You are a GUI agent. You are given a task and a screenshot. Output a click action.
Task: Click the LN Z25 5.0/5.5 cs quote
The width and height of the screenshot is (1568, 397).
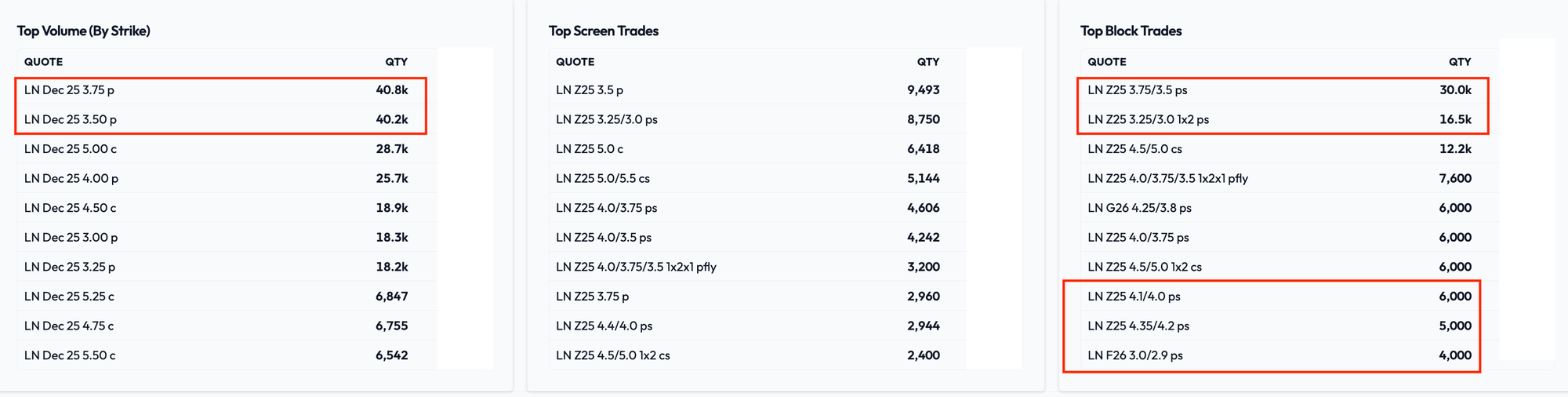tap(602, 178)
